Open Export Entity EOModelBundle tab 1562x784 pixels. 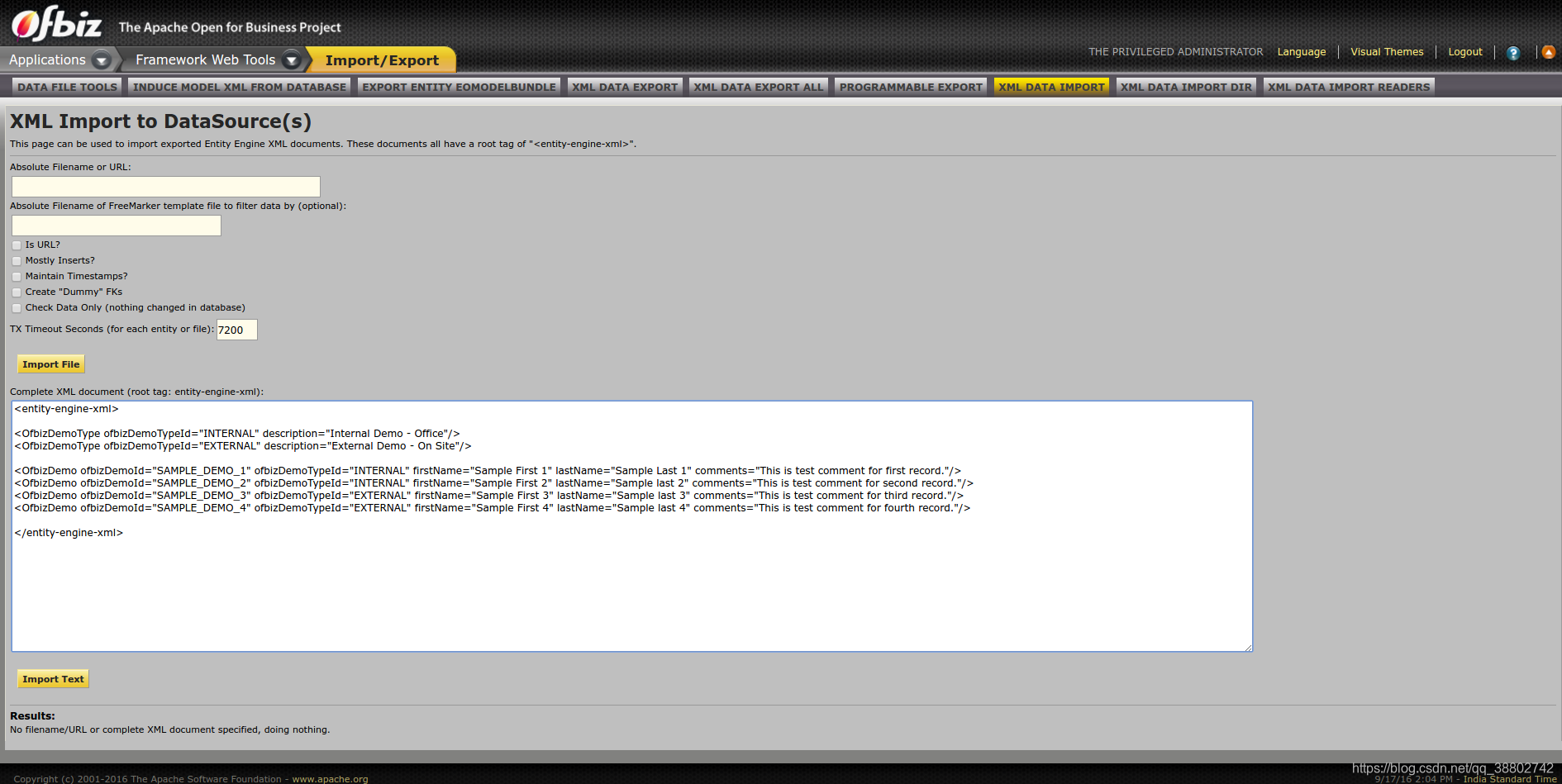460,87
